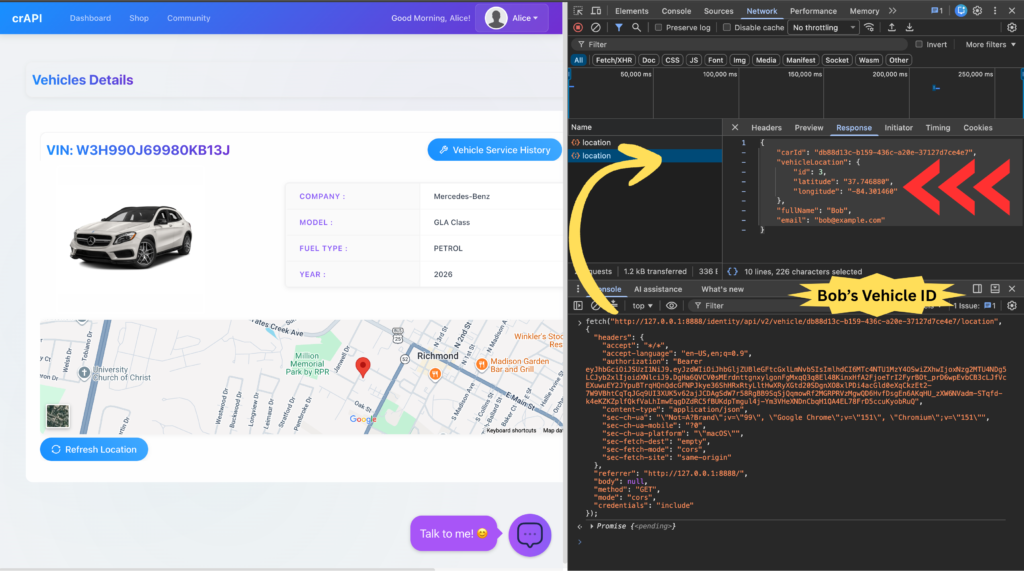The height and width of the screenshot is (571, 1024).
Task: Open the Headers tab of request
Action: pos(766,127)
